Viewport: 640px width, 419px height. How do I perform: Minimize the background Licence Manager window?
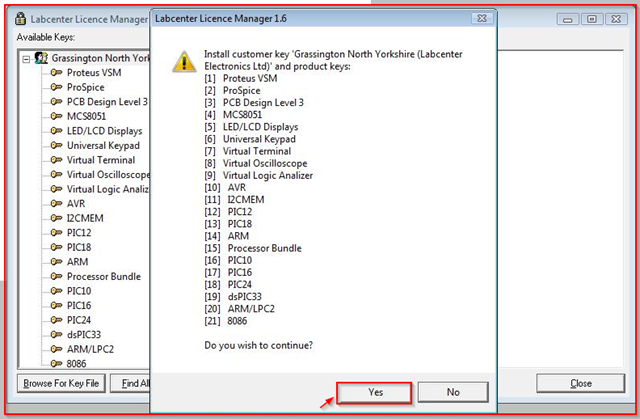[x=568, y=19]
